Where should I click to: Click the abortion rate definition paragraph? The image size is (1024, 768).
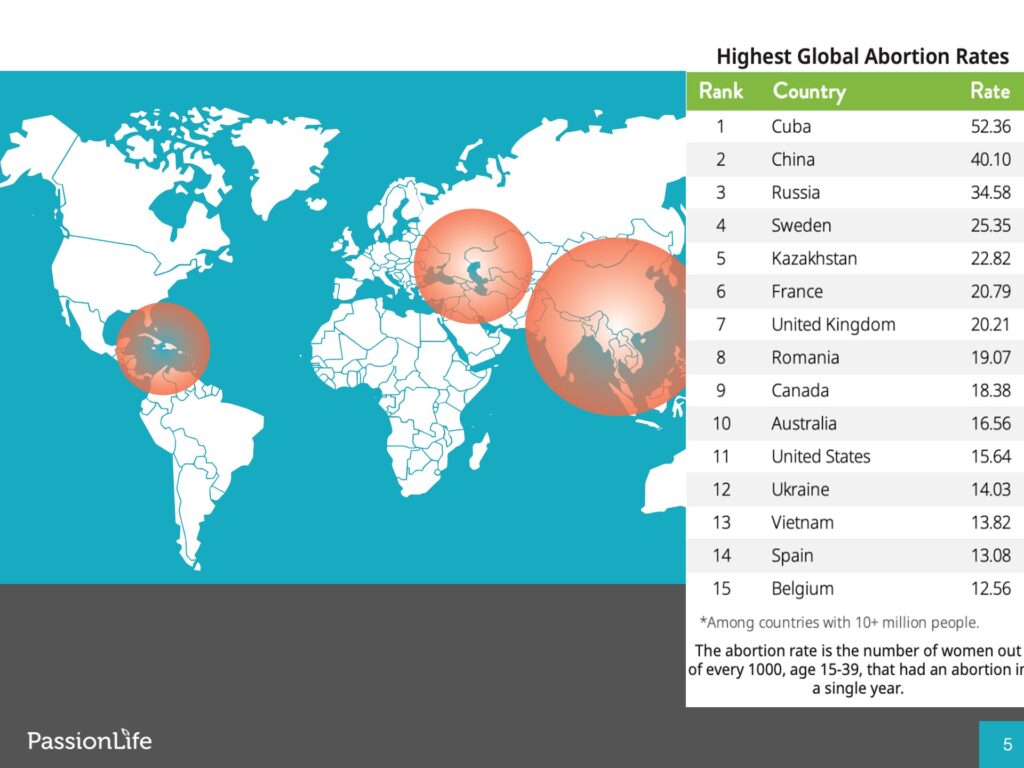click(857, 669)
